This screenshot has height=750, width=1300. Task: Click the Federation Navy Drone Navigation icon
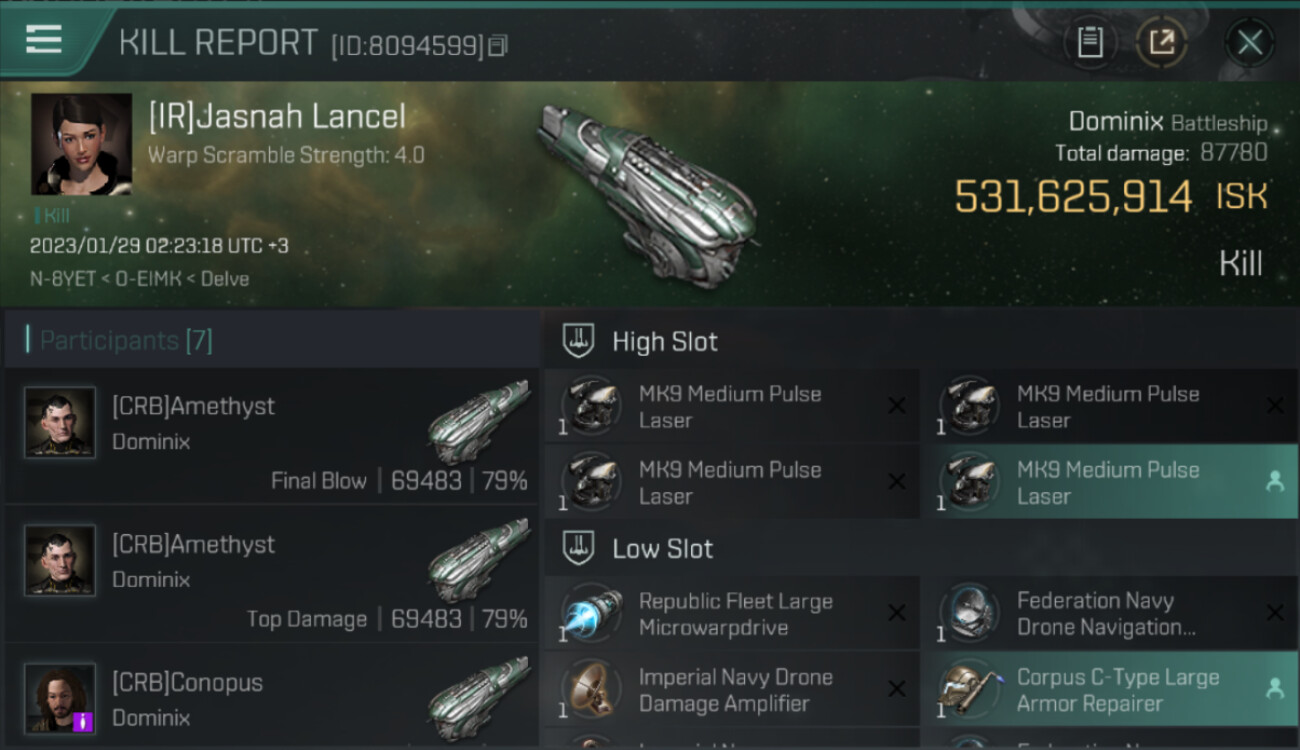pos(969,613)
